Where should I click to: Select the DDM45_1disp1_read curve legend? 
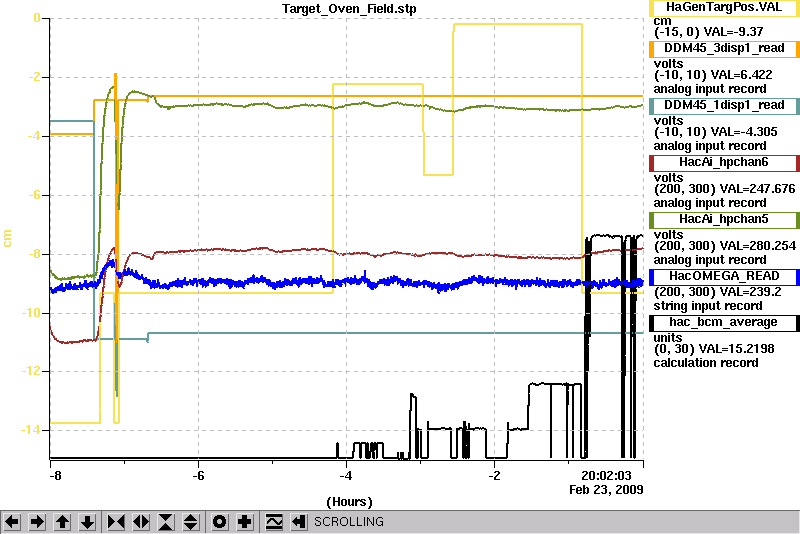[x=724, y=106]
